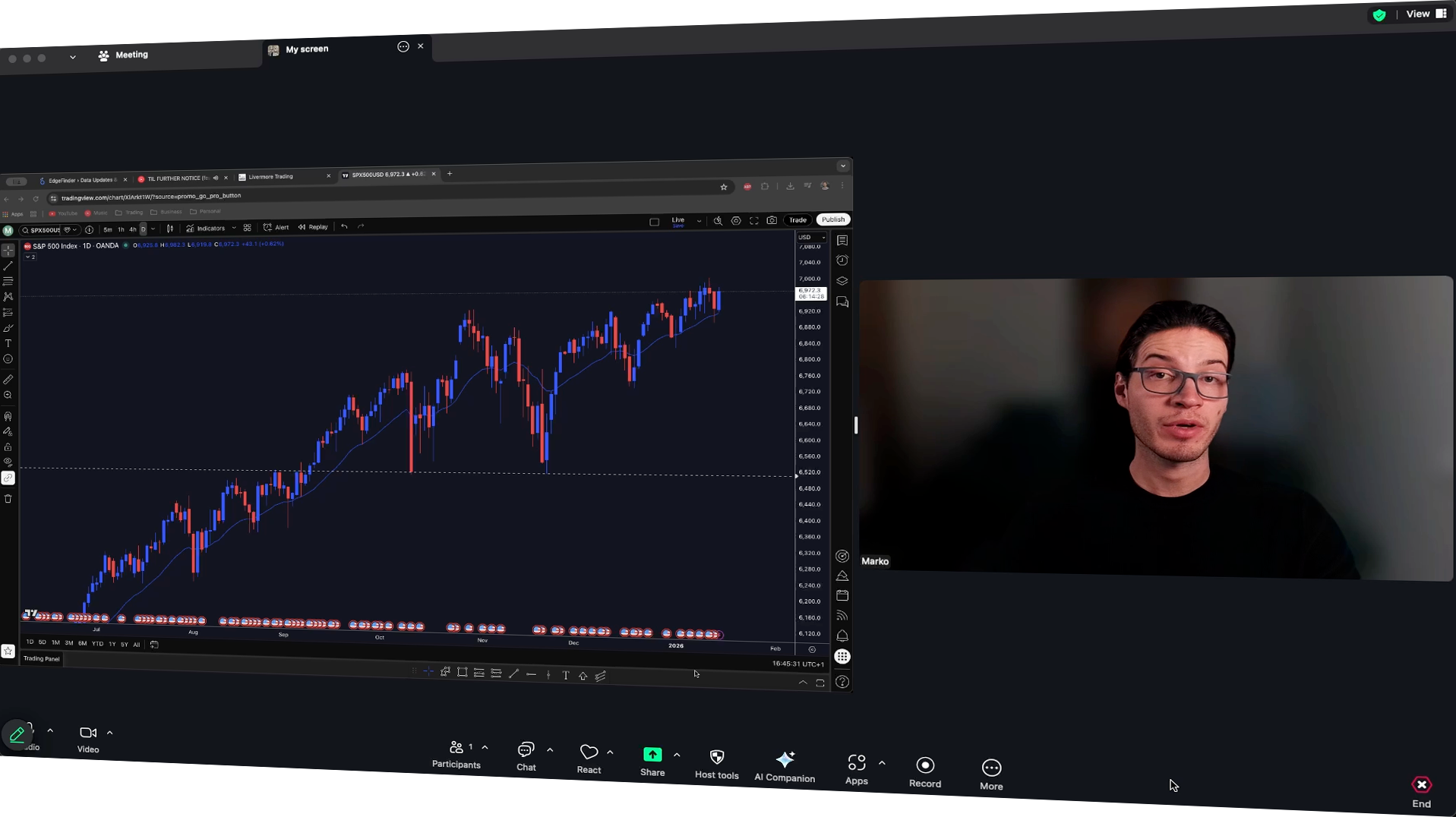Show All chart date range
This screenshot has width=1456, height=817.
[x=137, y=645]
